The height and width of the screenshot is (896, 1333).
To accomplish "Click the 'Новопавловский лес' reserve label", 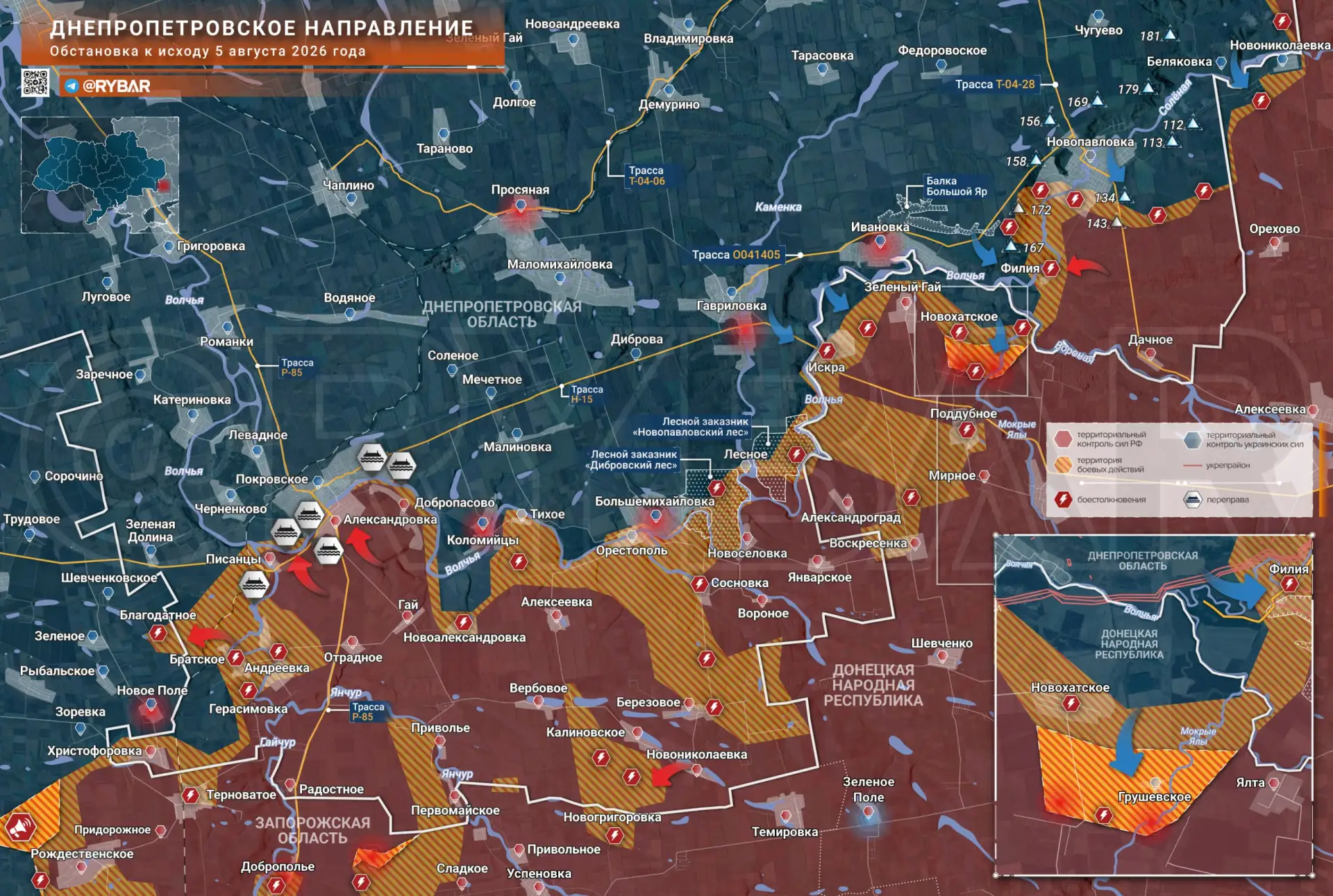I will (x=691, y=427).
